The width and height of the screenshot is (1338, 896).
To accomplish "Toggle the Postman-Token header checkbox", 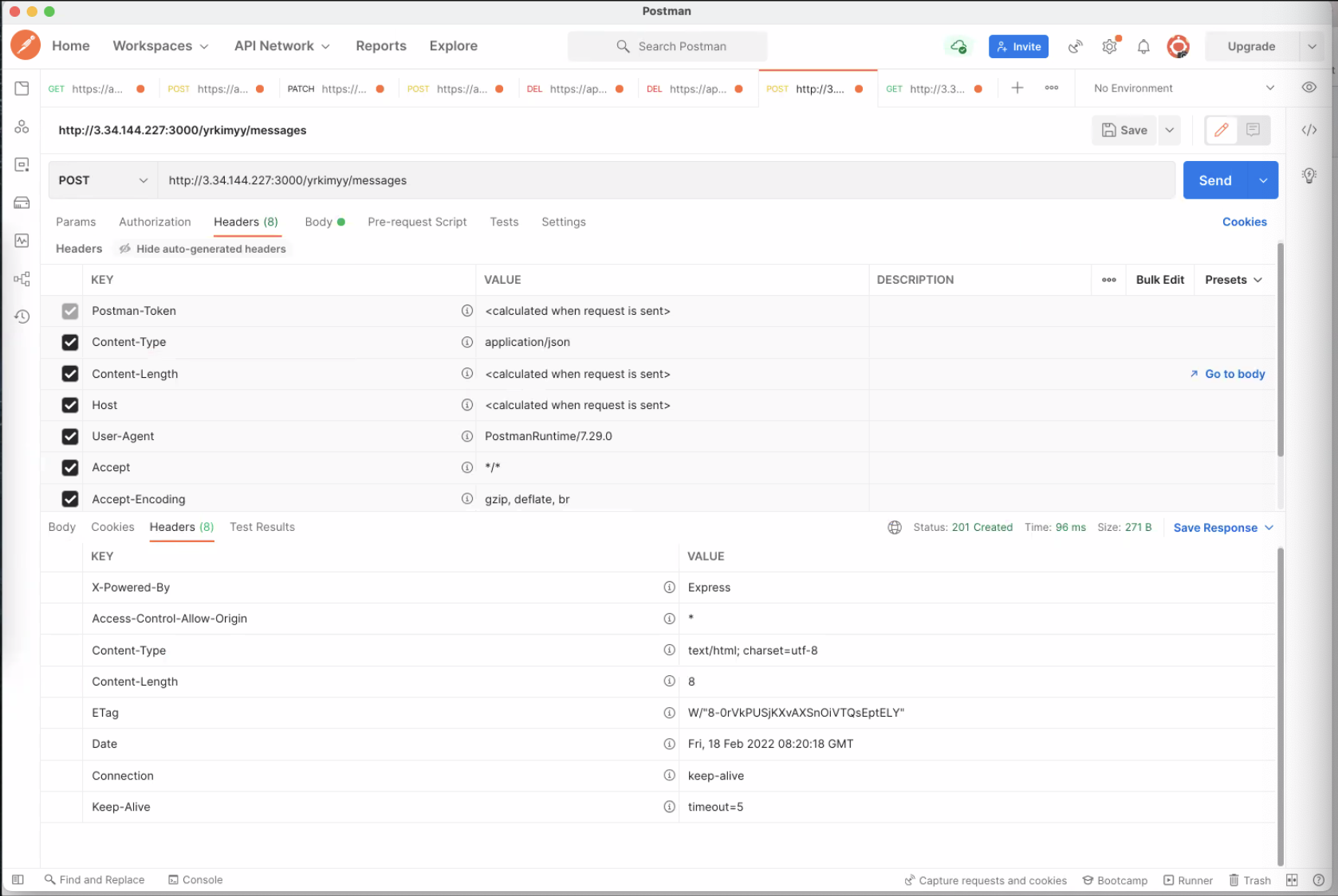I will tap(70, 311).
